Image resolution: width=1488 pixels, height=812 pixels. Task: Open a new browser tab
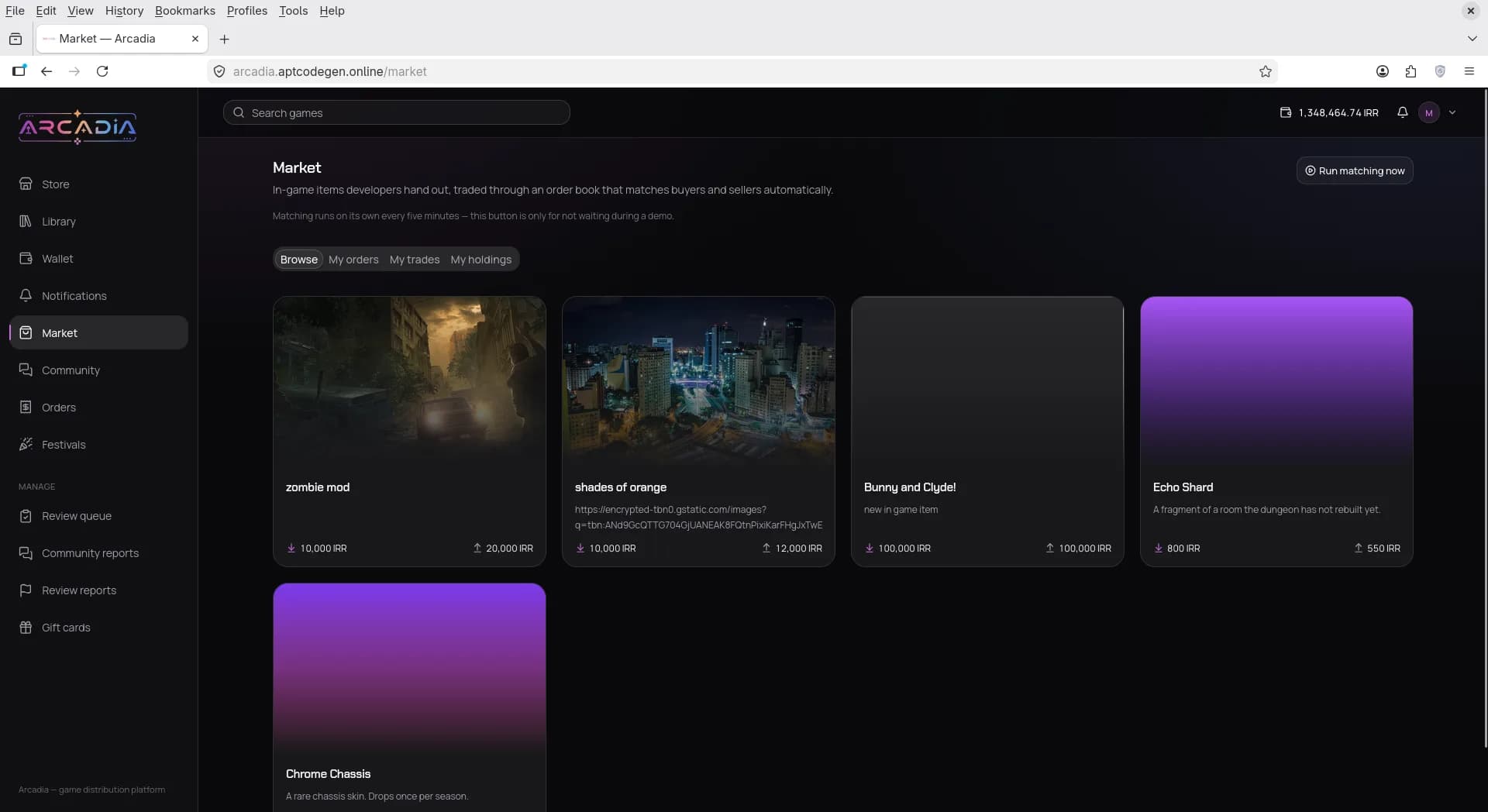pos(225,39)
